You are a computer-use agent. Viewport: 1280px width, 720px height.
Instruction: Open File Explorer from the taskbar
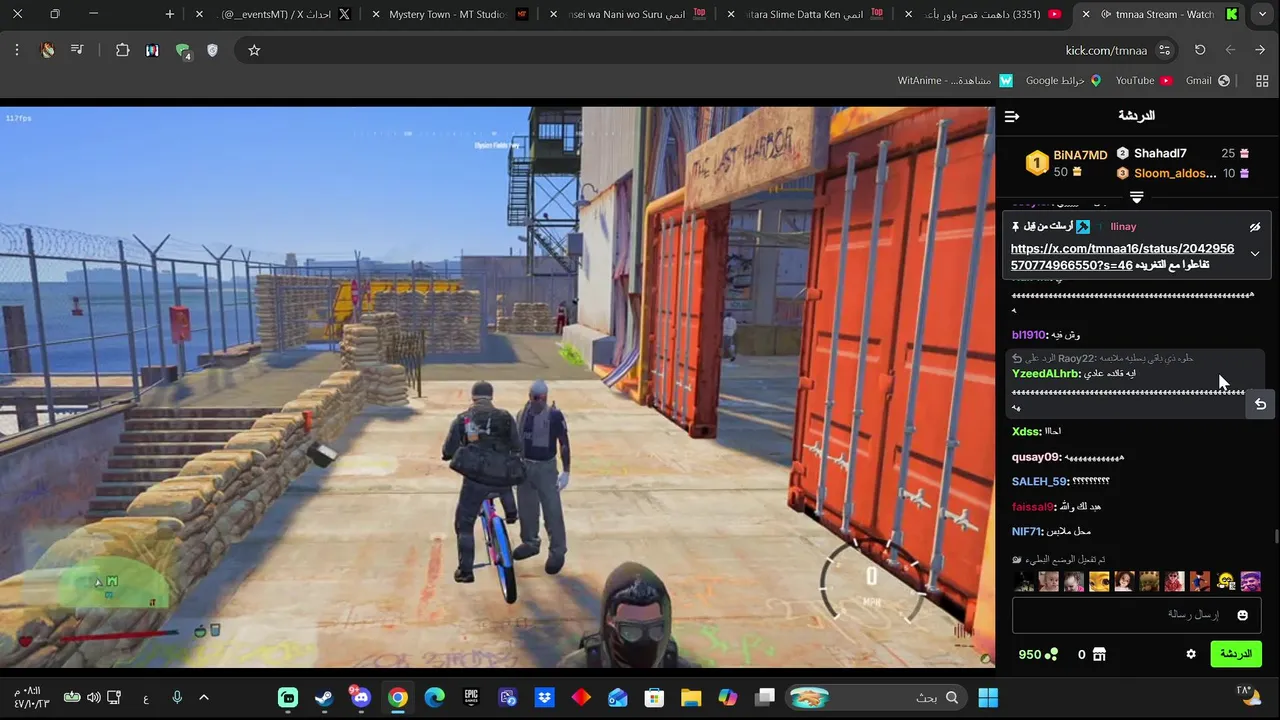tap(691, 697)
